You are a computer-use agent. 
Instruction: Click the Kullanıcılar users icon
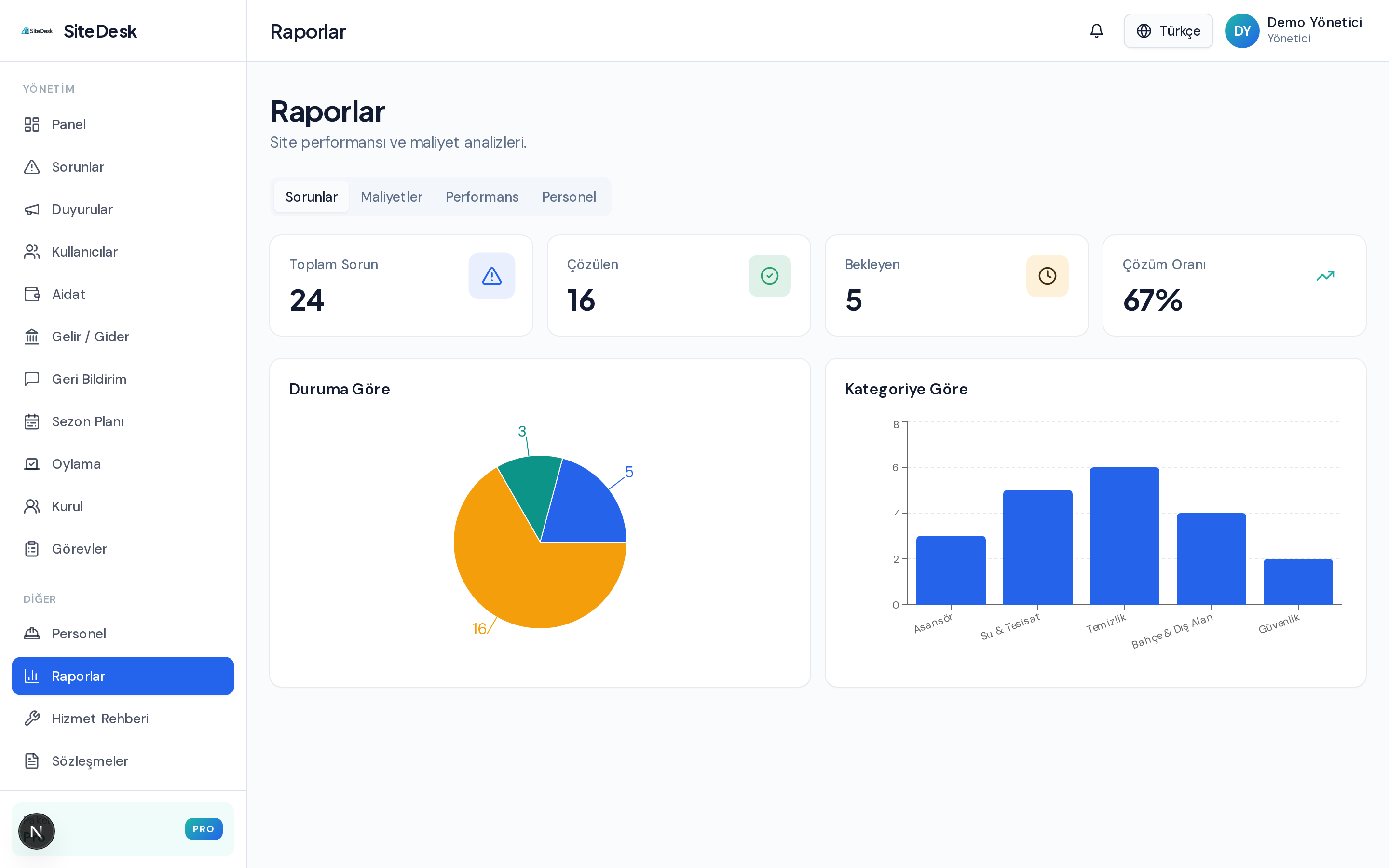point(31,252)
